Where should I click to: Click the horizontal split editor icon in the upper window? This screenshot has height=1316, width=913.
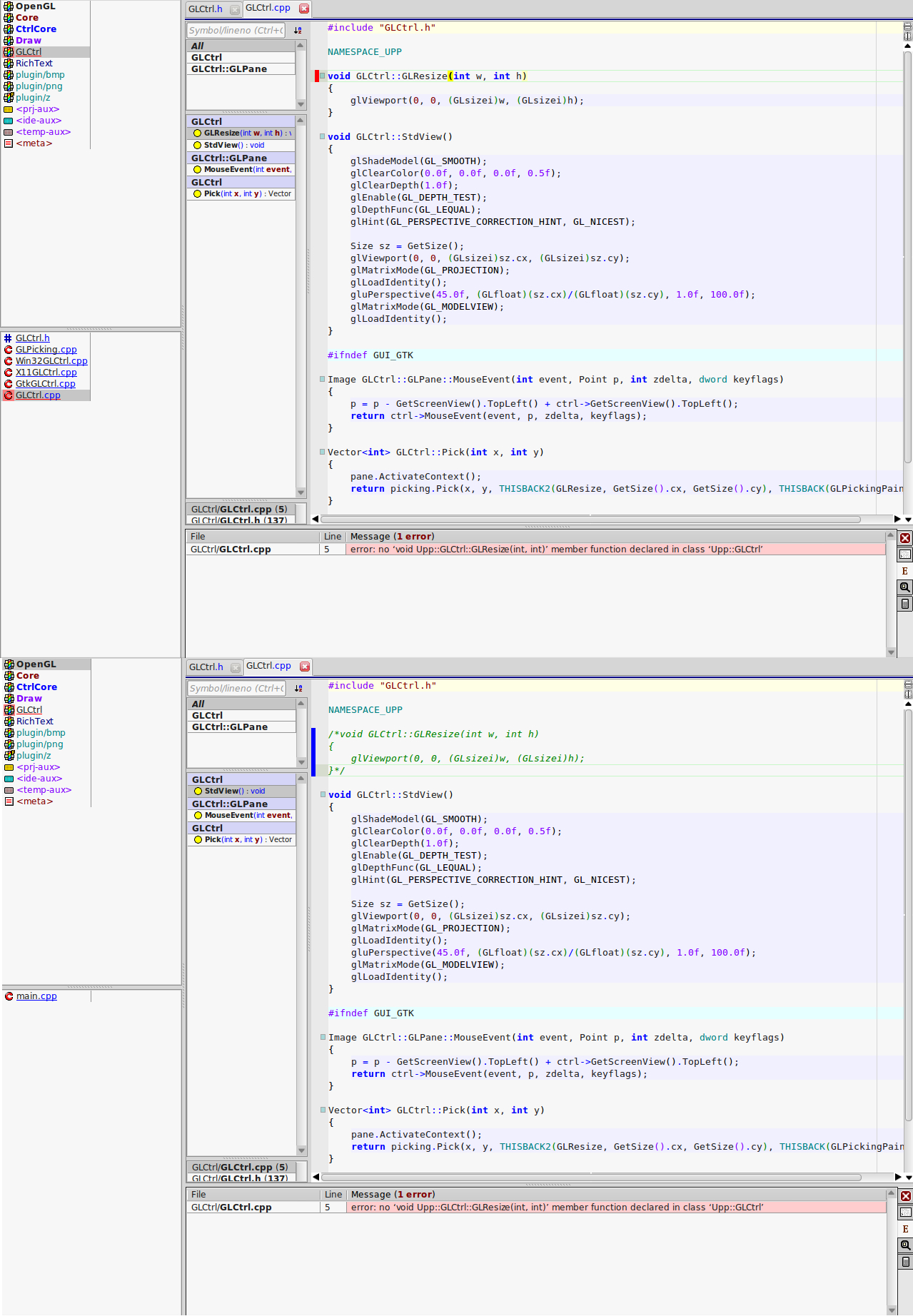click(x=908, y=26)
